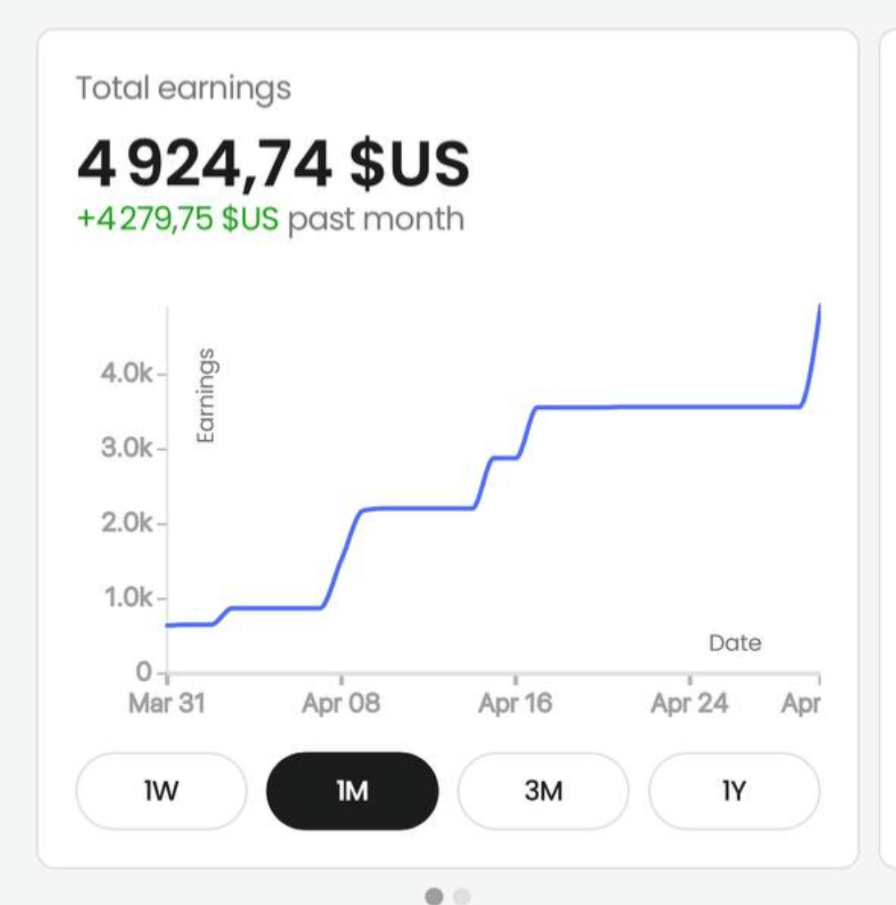Click the Total earnings heading

pos(183,88)
